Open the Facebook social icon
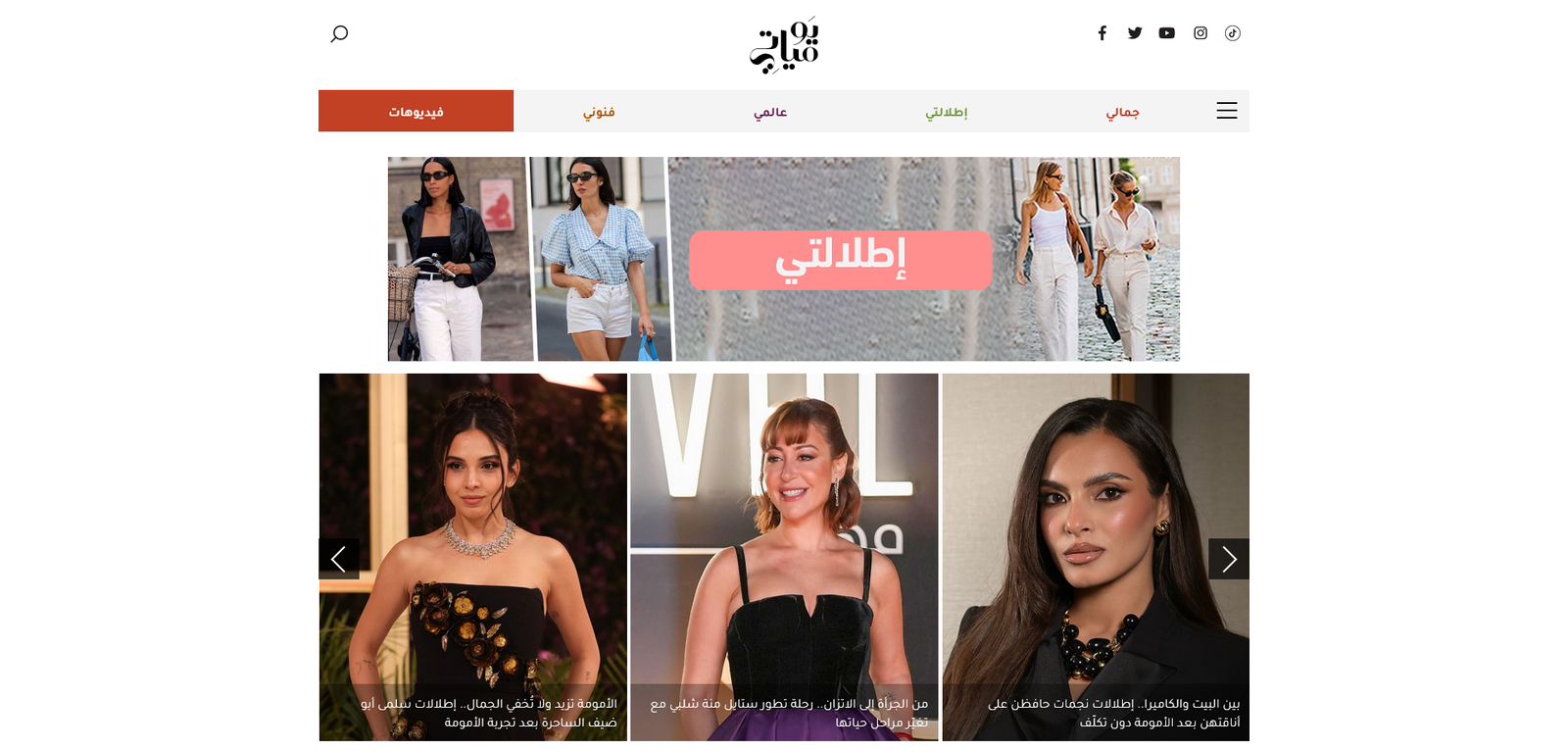Image resolution: width=1568 pixels, height=751 pixels. tap(1102, 33)
